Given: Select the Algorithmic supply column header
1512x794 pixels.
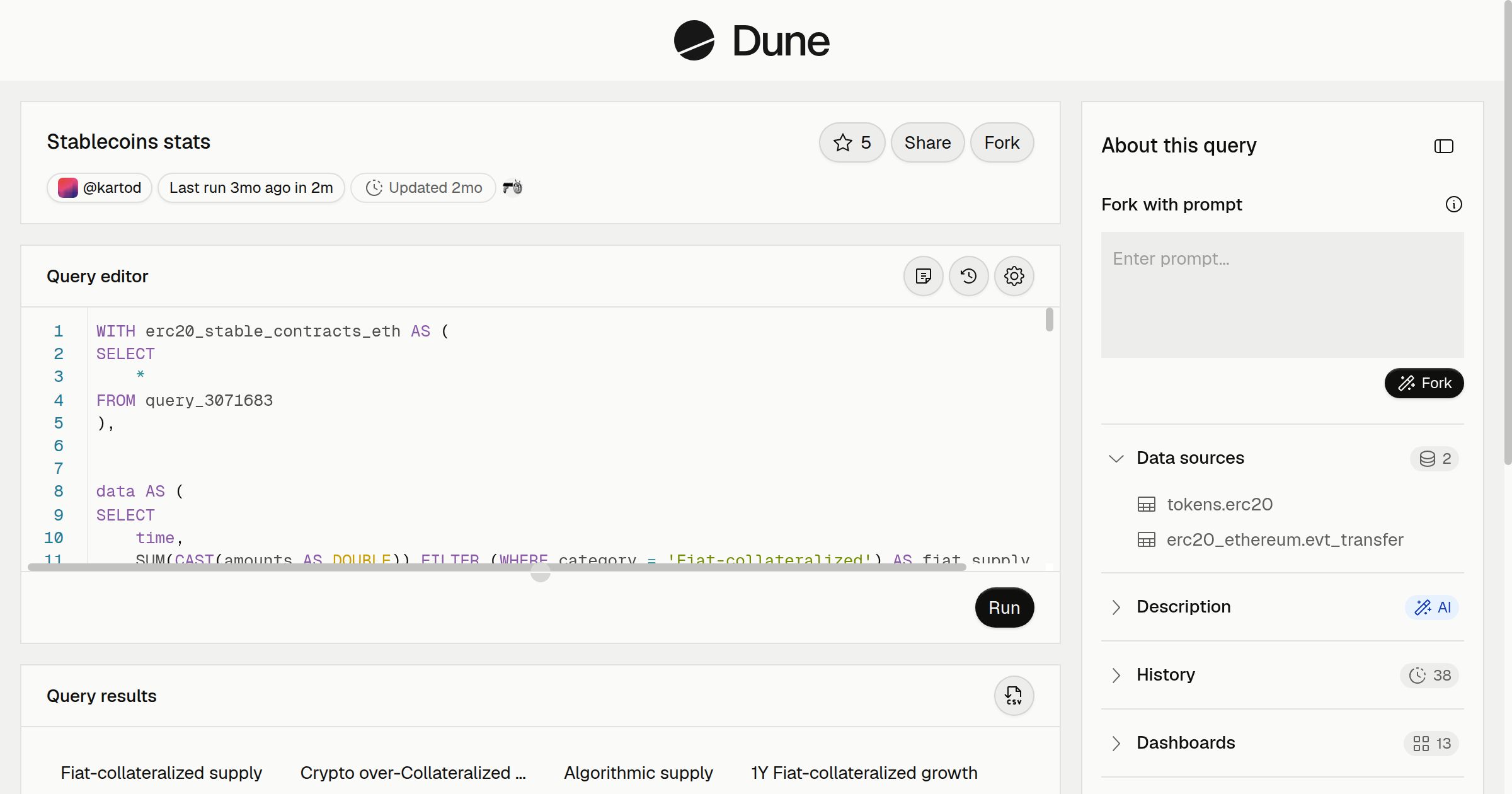Looking at the screenshot, I should (x=638, y=773).
